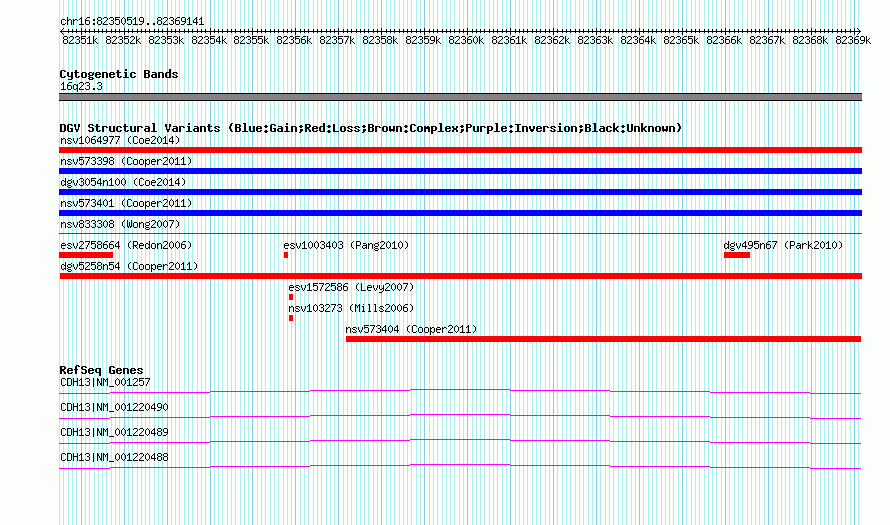Click the chr16:82350519..82369141 coordinate label
This screenshot has height=525, width=890.
[132, 22]
